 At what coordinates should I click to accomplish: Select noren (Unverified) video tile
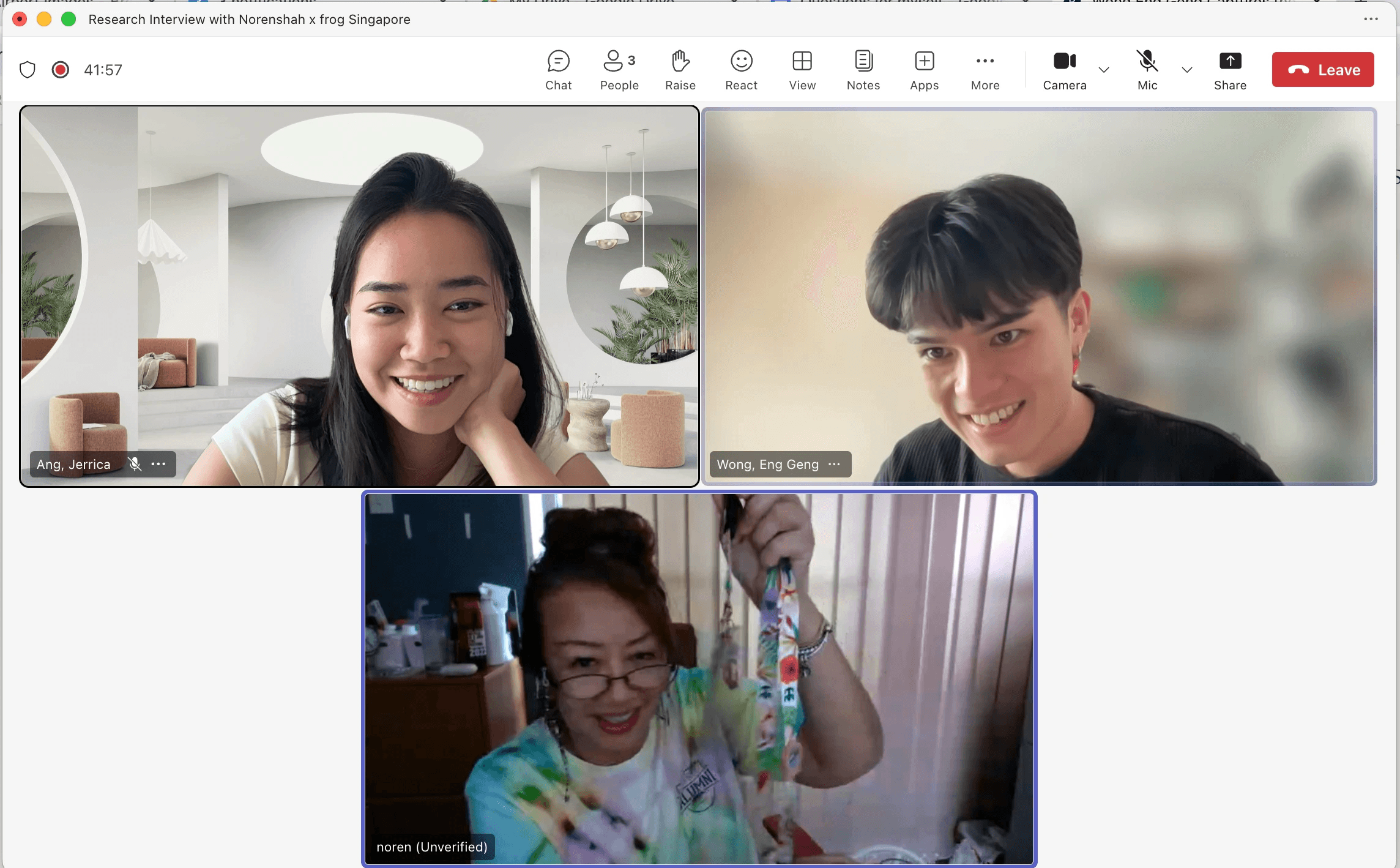coord(698,678)
